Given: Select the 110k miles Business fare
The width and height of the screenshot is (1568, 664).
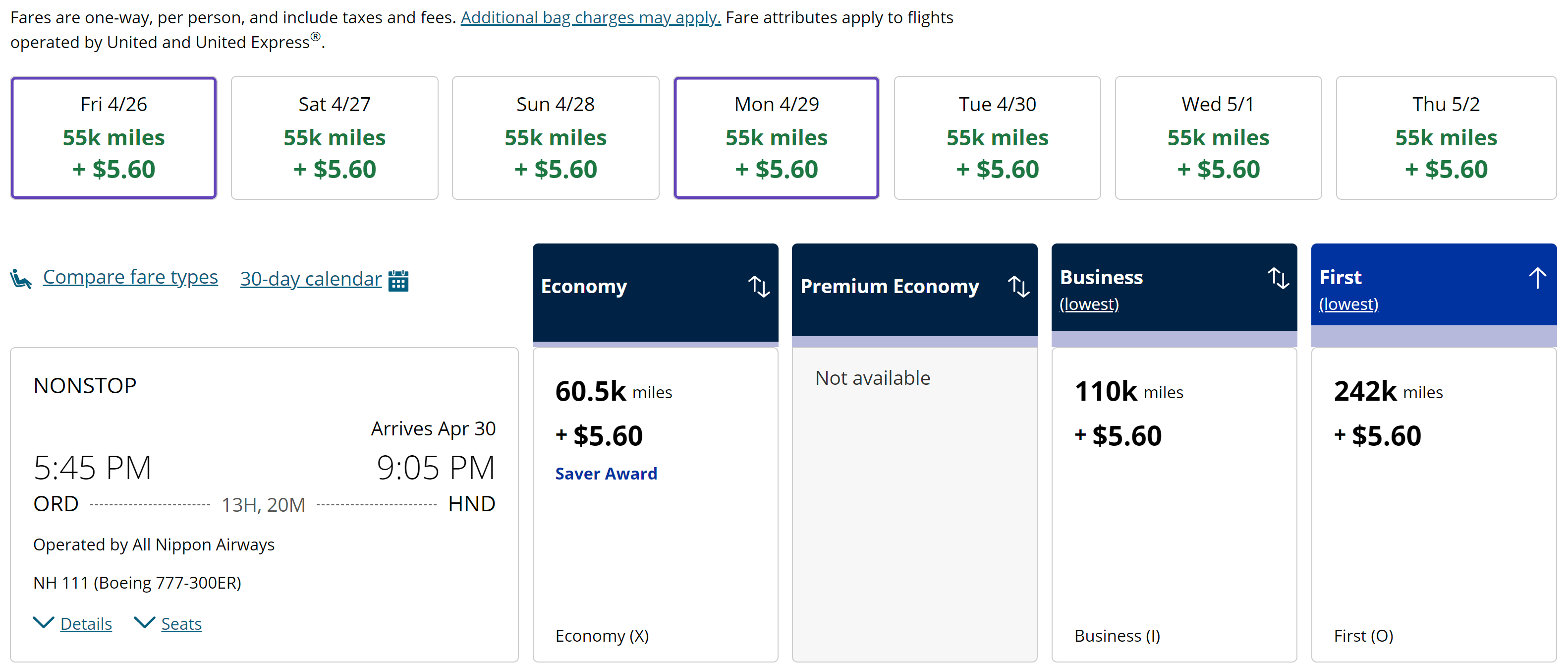Looking at the screenshot, I should (1174, 504).
